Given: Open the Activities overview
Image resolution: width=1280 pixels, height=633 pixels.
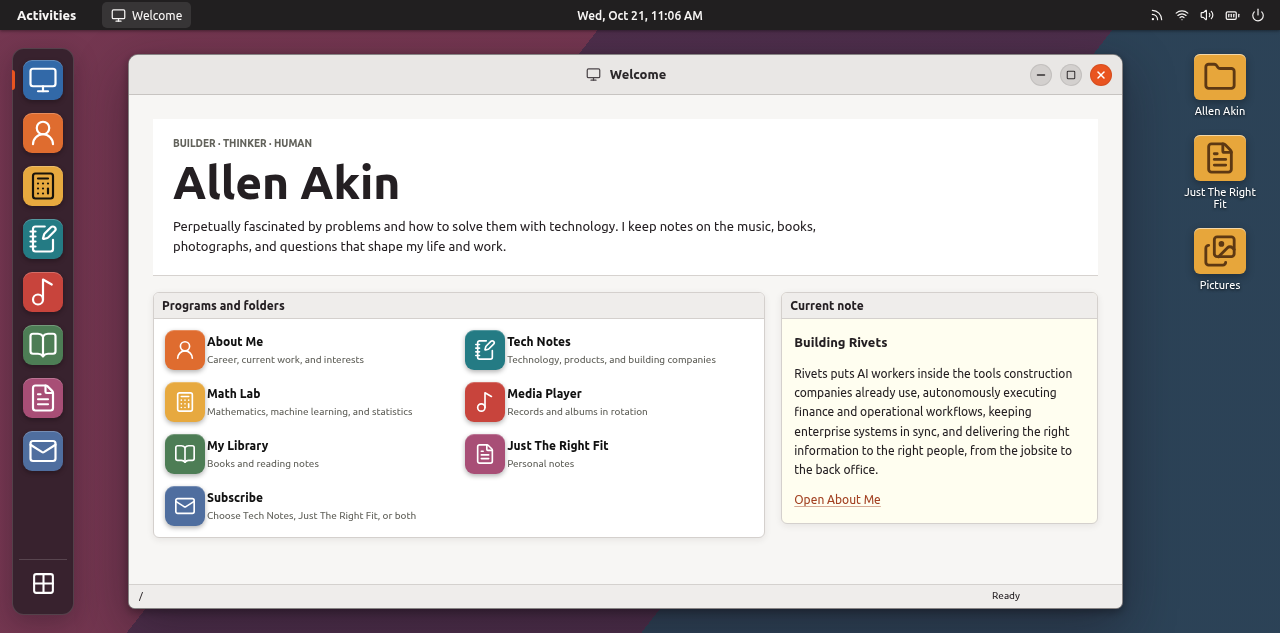Looking at the screenshot, I should tap(47, 15).
